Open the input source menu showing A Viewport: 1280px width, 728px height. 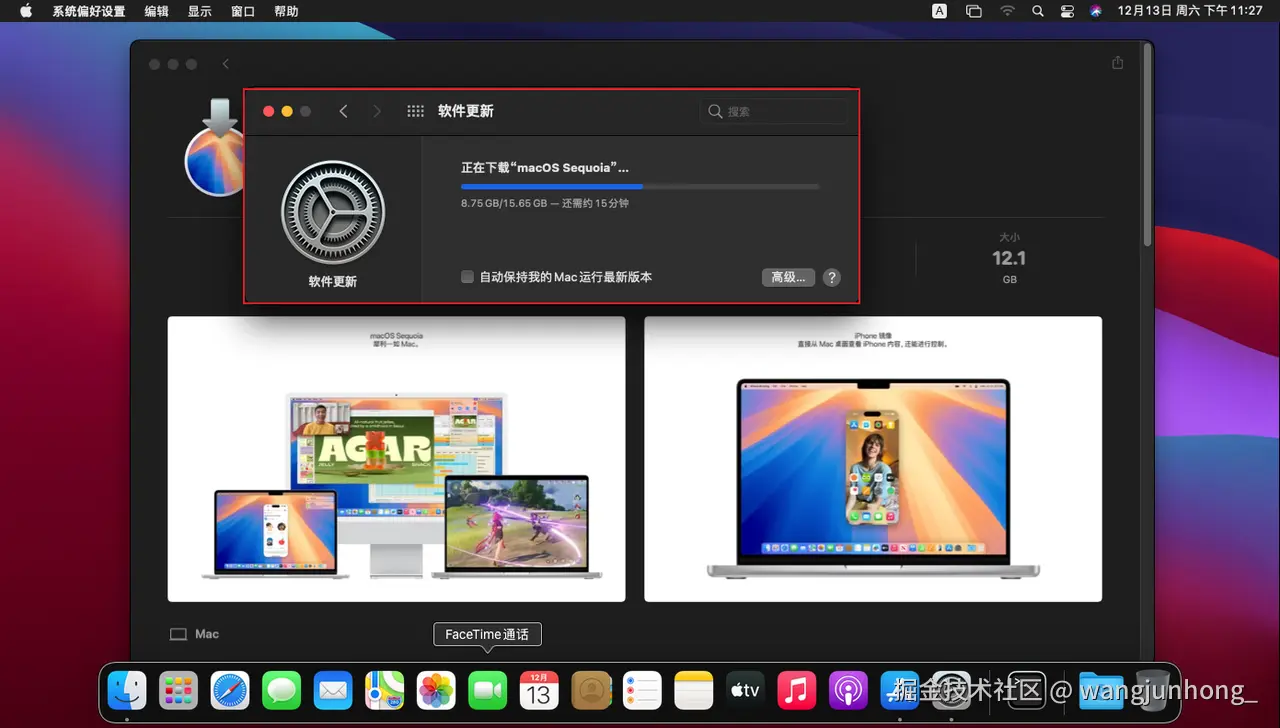pyautogui.click(x=938, y=11)
